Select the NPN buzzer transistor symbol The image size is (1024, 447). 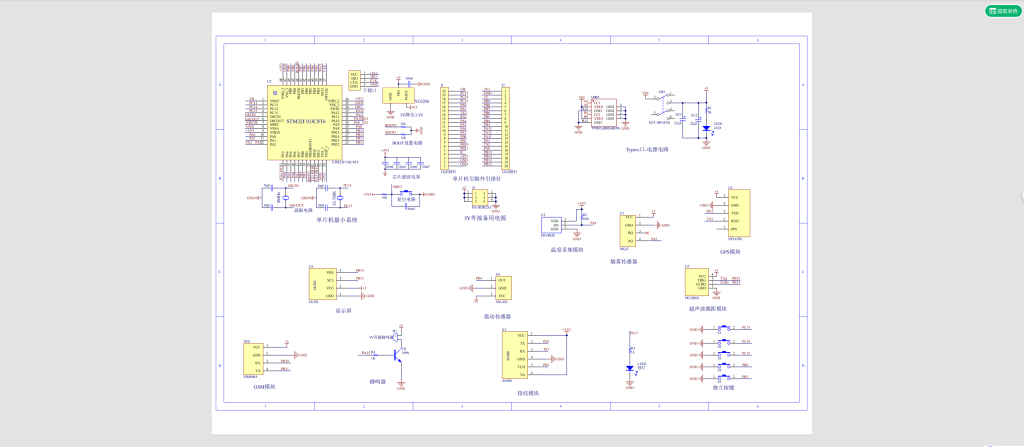tap(399, 353)
